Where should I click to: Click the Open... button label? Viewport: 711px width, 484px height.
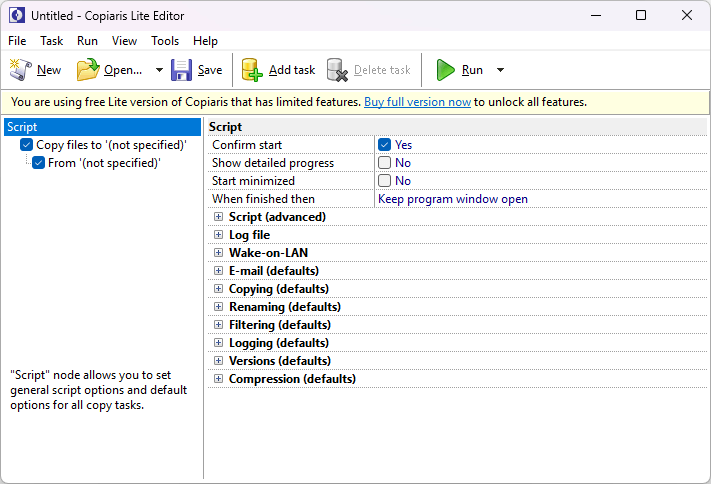[x=123, y=70]
